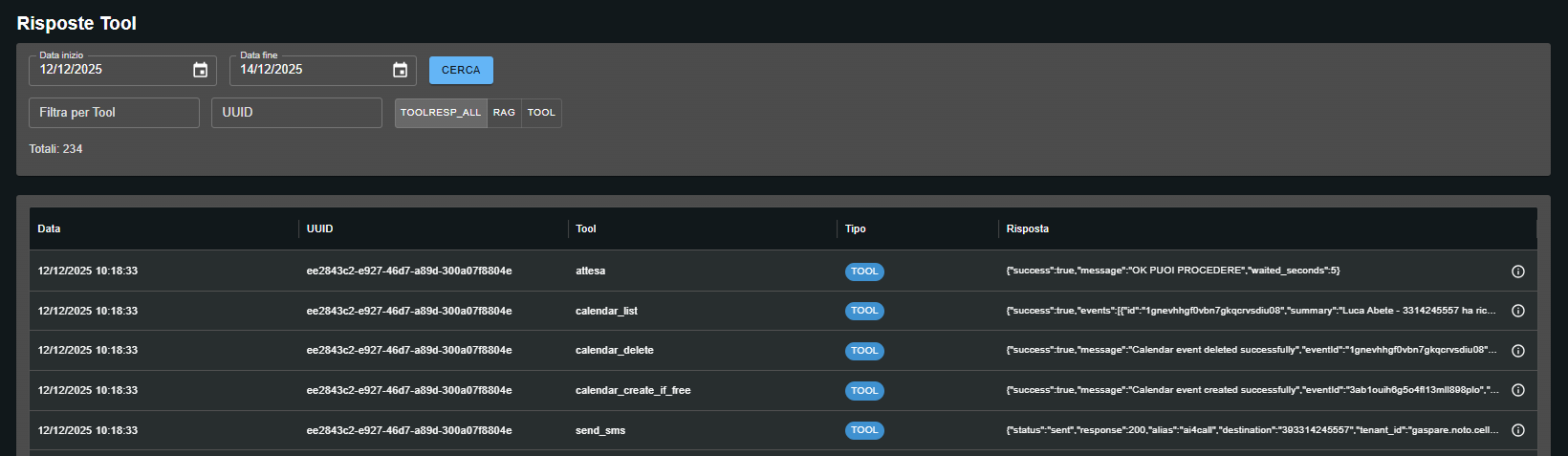Select the RAG filter toggle
Viewport: 1568px width, 456px height.
(504, 113)
